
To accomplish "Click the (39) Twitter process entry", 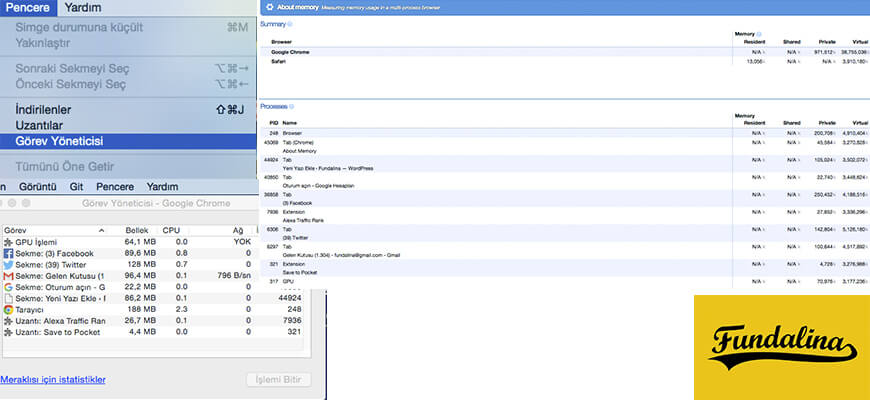I will (294, 237).
